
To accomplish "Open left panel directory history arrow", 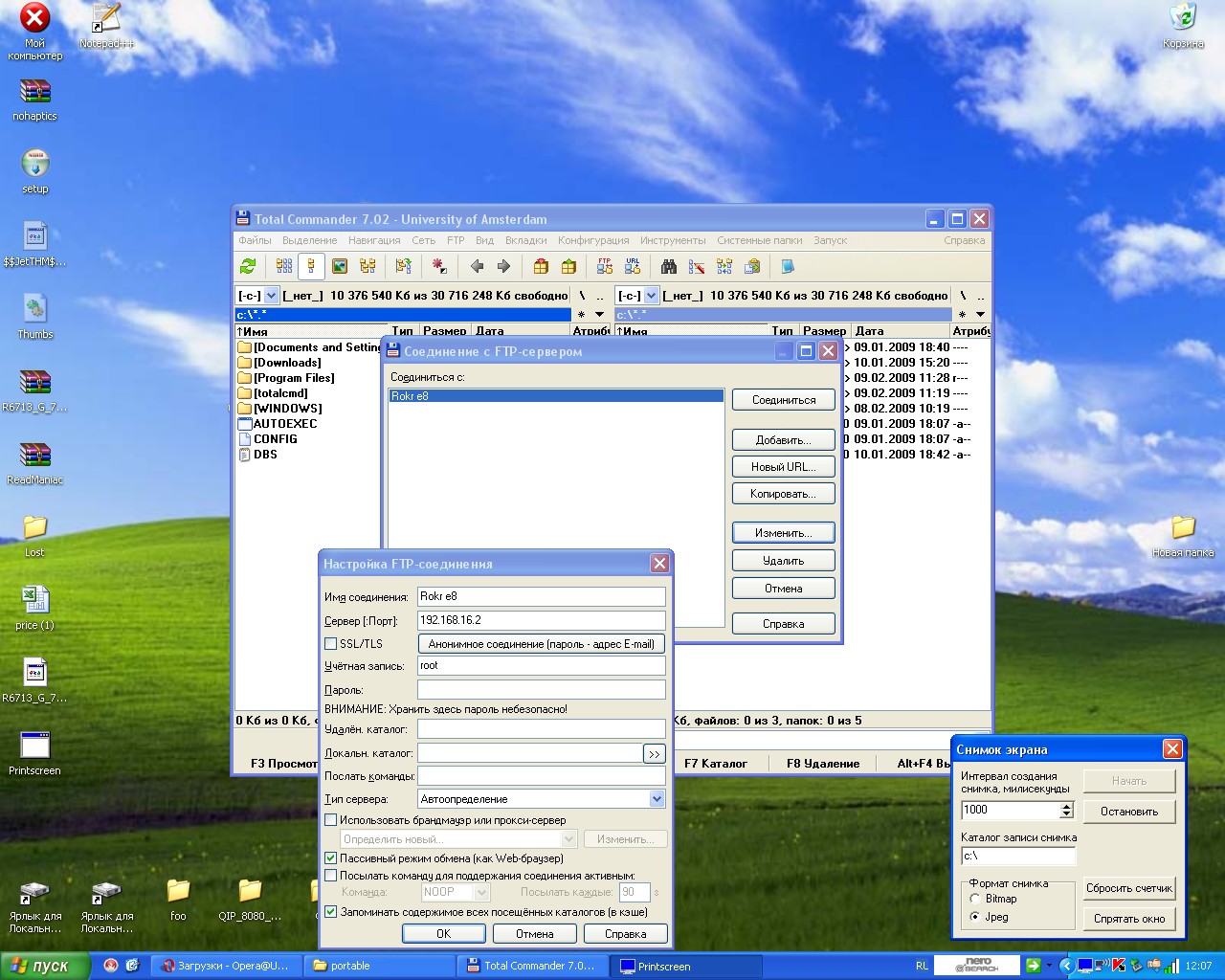I will [x=600, y=314].
